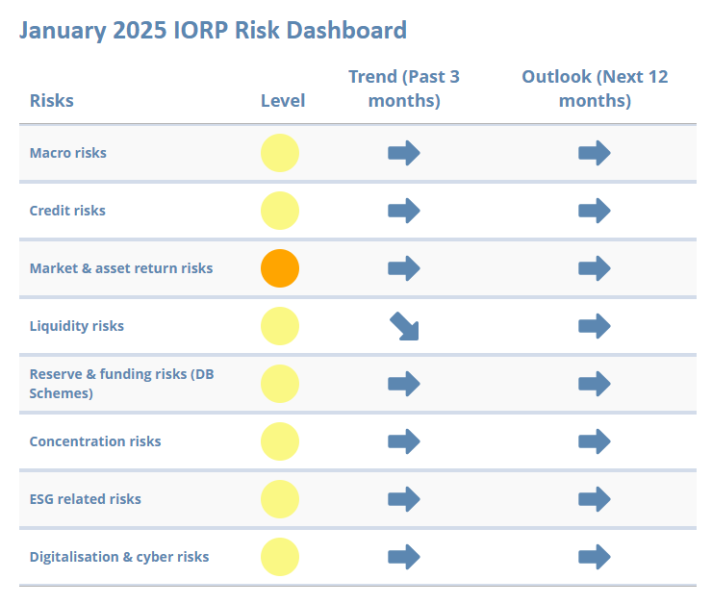The height and width of the screenshot is (604, 712).
Task: Click the Risks column header
Action: click(51, 100)
